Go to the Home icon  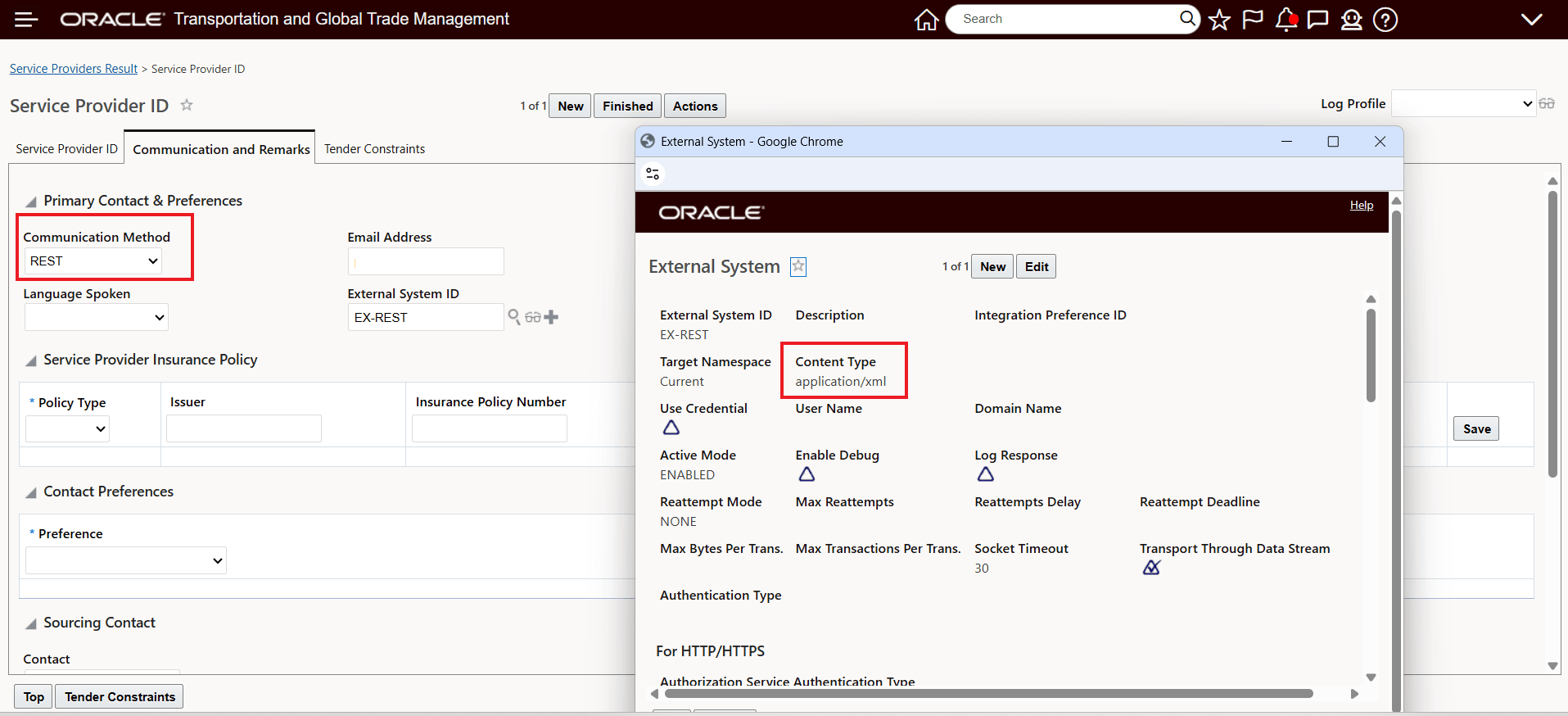tap(926, 20)
